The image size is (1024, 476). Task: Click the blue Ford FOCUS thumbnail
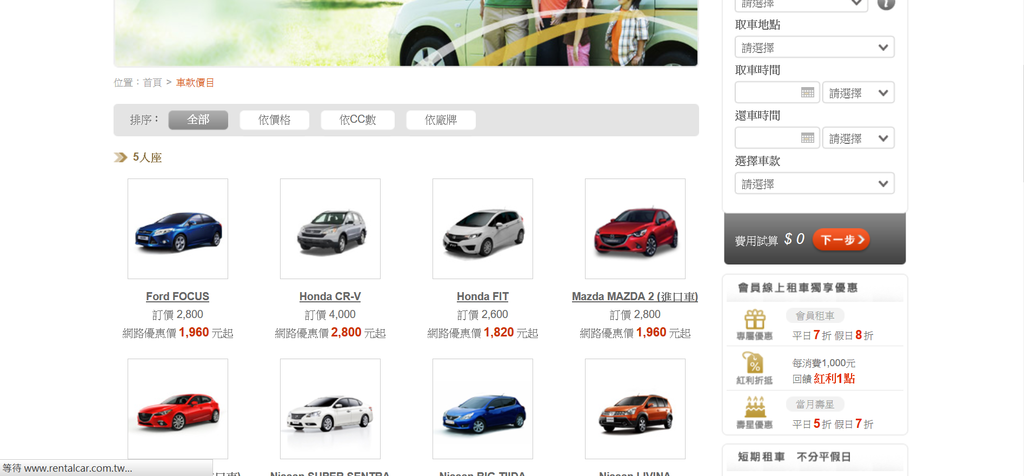tap(178, 229)
